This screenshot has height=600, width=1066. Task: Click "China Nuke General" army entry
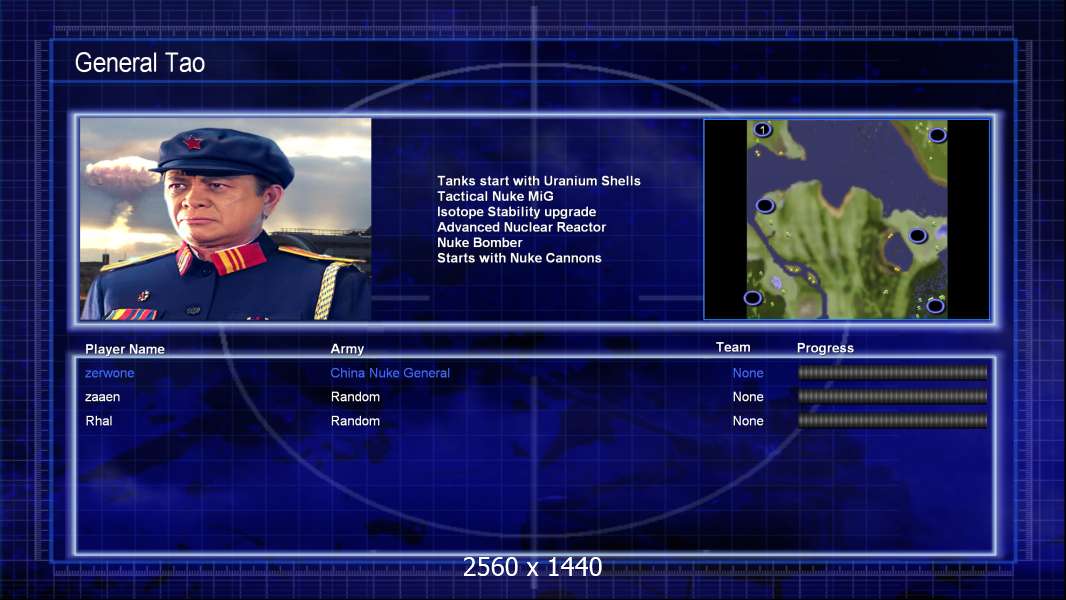pos(390,372)
